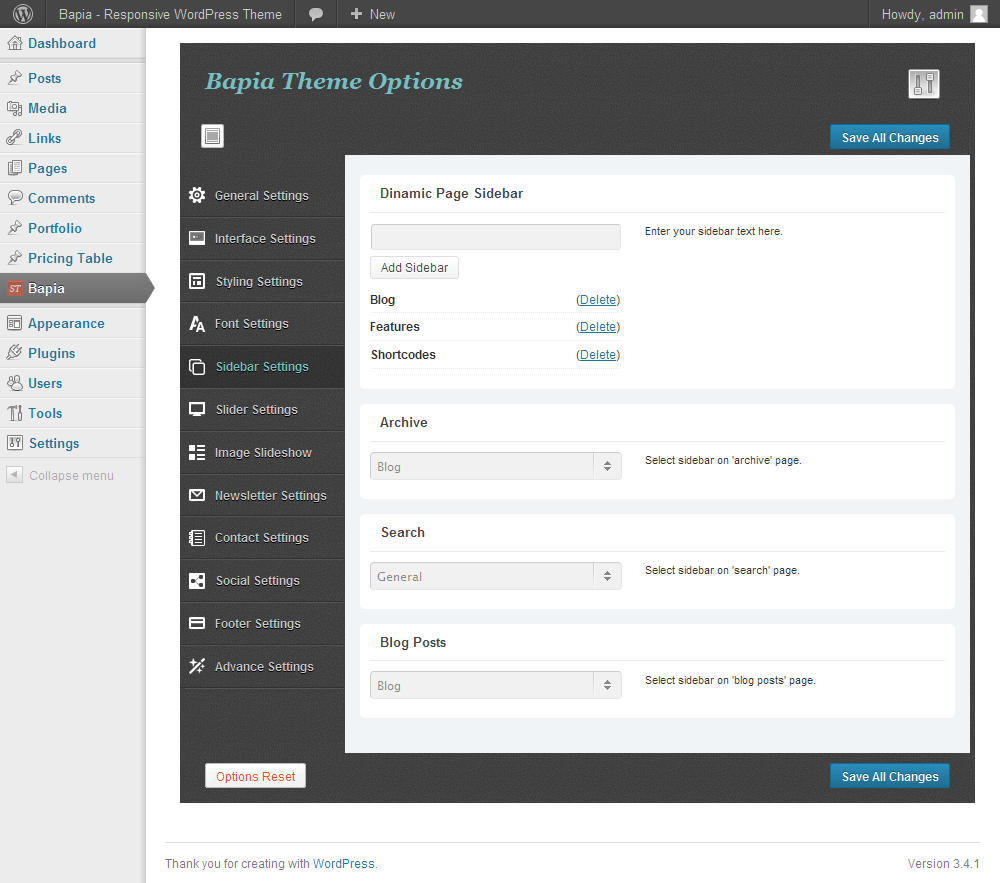Expand the Archive sidebar dropdown
This screenshot has height=883, width=1000.
pos(495,466)
